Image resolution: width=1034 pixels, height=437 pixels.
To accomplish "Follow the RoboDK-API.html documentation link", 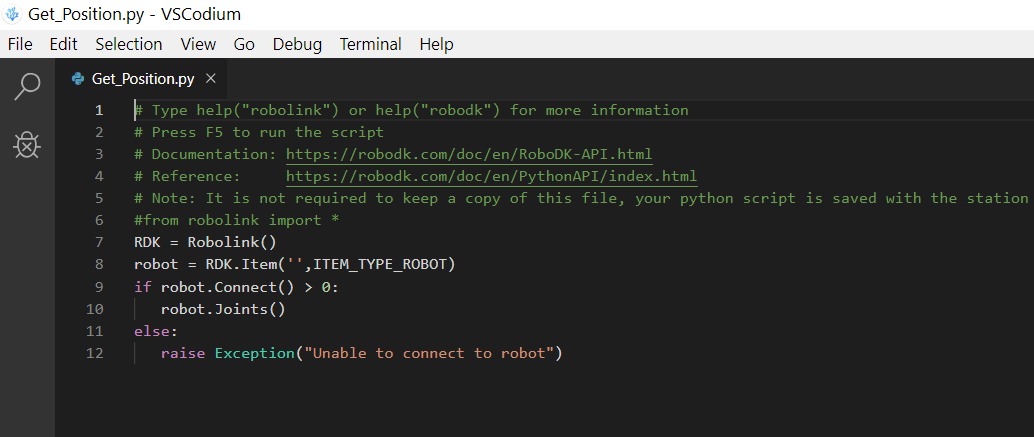I will pyautogui.click(x=468, y=154).
